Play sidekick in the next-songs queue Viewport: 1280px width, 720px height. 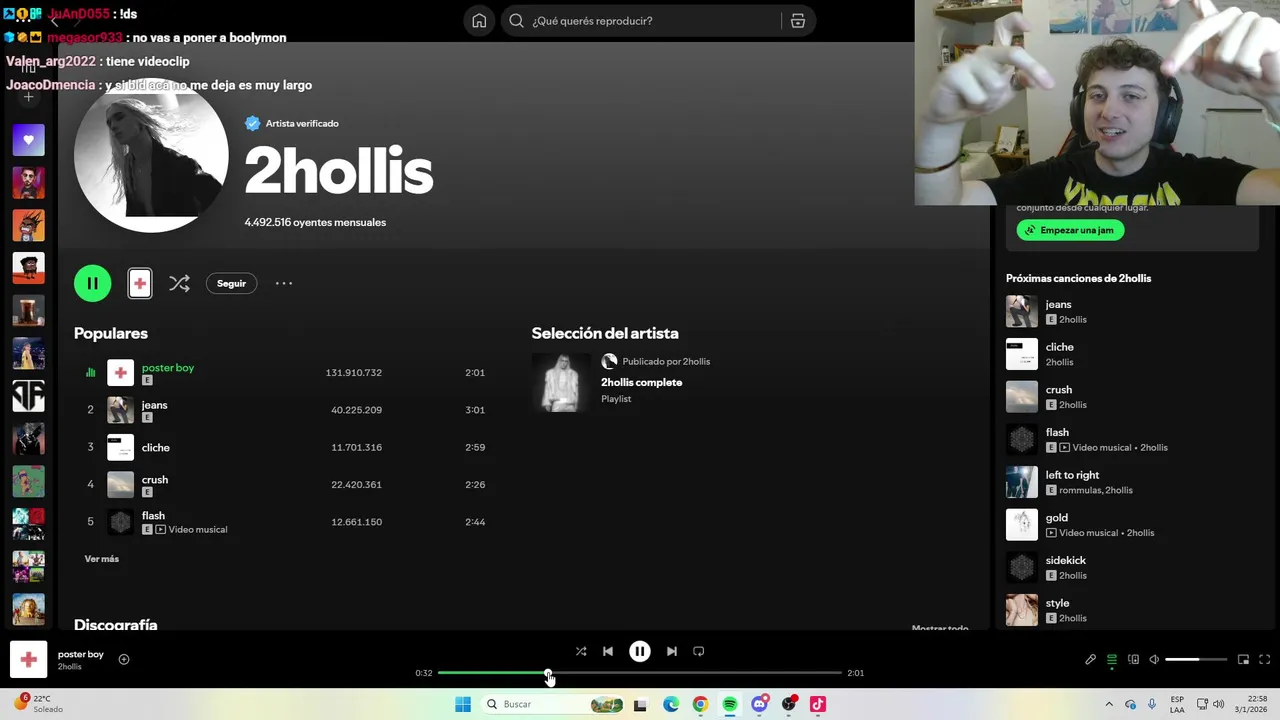tap(1065, 560)
